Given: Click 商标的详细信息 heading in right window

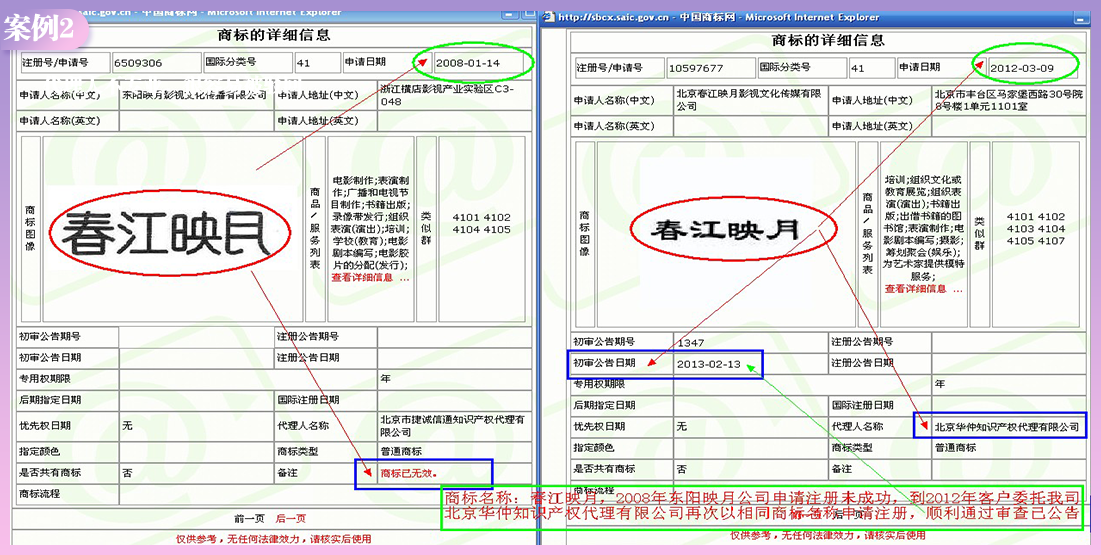Looking at the screenshot, I should pyautogui.click(x=829, y=40).
